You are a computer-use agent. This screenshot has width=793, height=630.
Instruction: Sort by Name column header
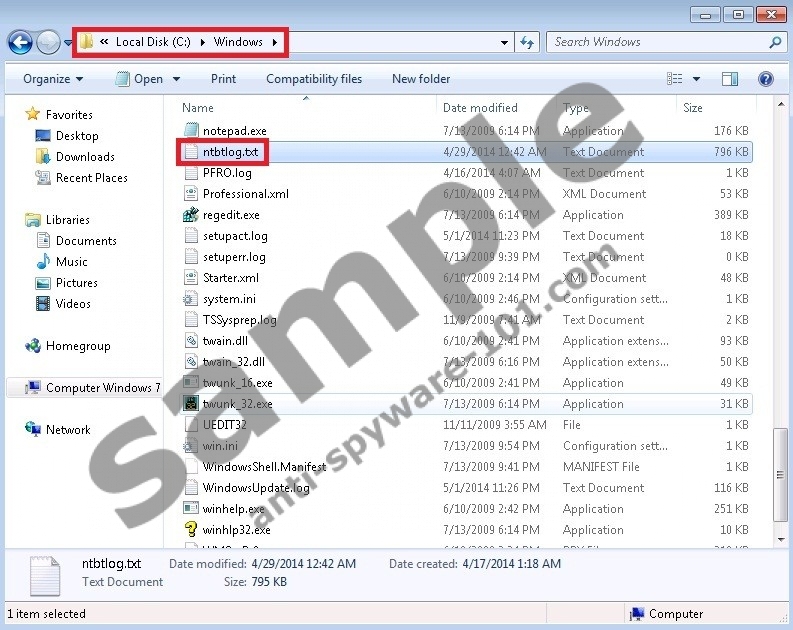(x=198, y=108)
